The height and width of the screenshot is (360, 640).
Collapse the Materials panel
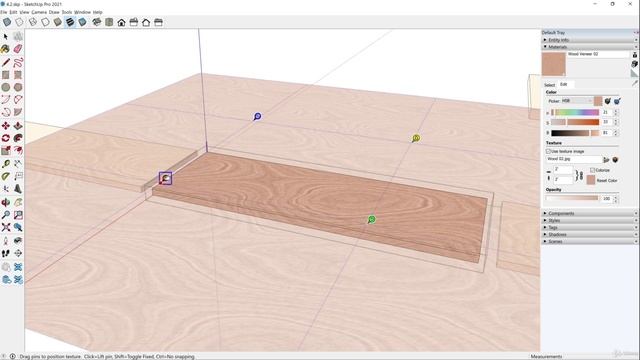coord(590,47)
